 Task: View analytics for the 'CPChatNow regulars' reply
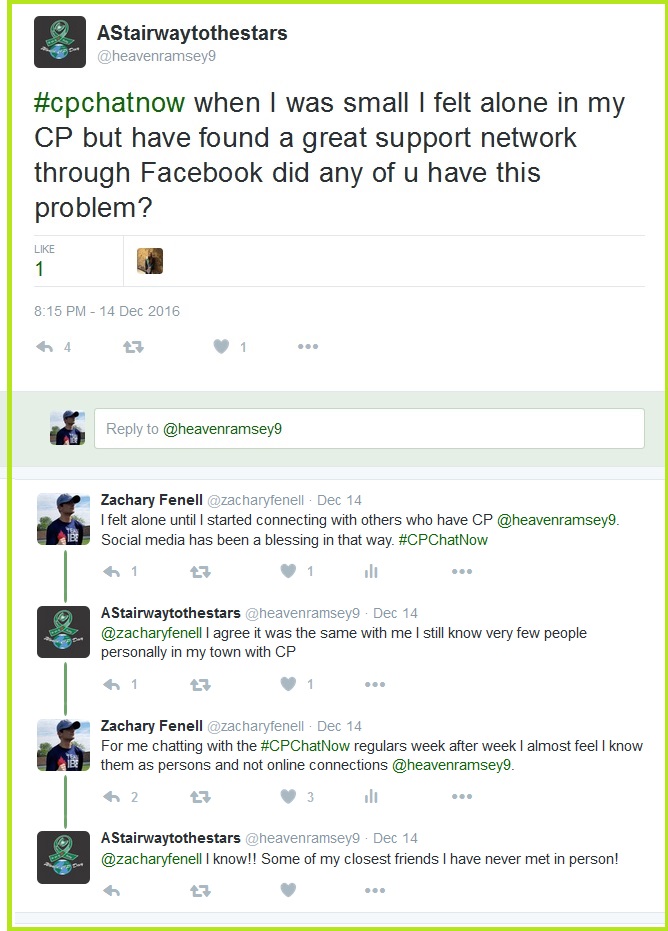click(371, 797)
